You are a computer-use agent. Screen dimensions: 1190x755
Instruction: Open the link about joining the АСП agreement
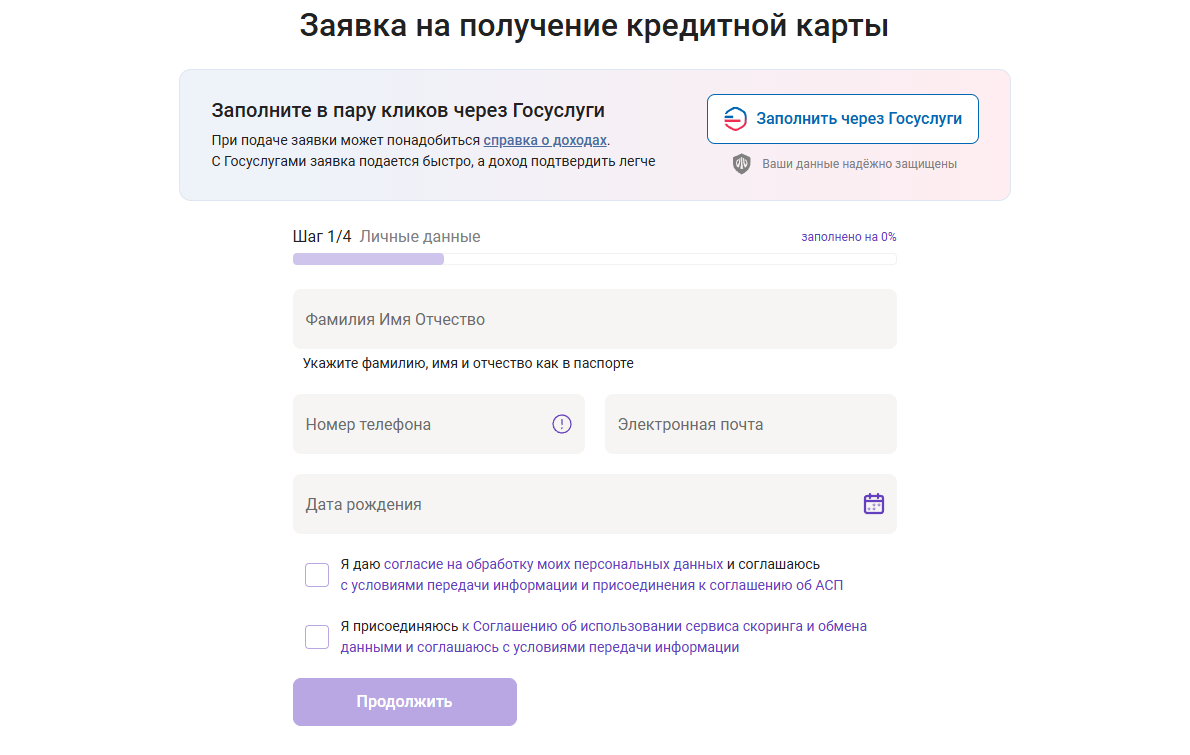pyautogui.click(x=598, y=586)
